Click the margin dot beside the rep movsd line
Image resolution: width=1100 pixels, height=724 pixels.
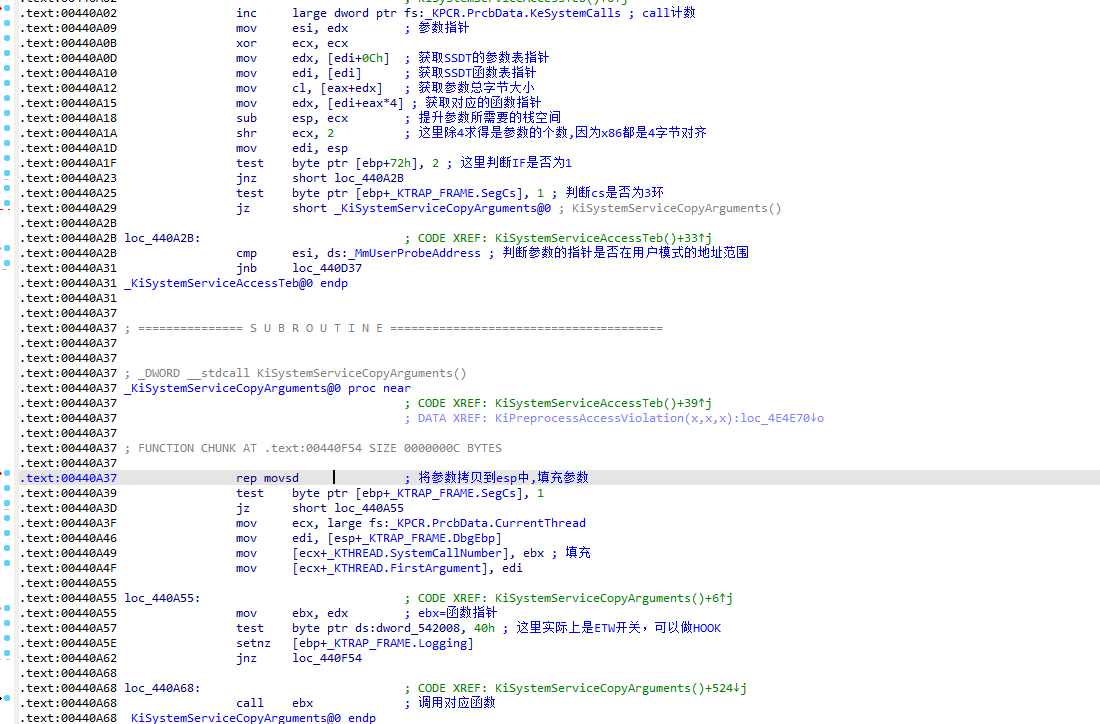(8, 478)
